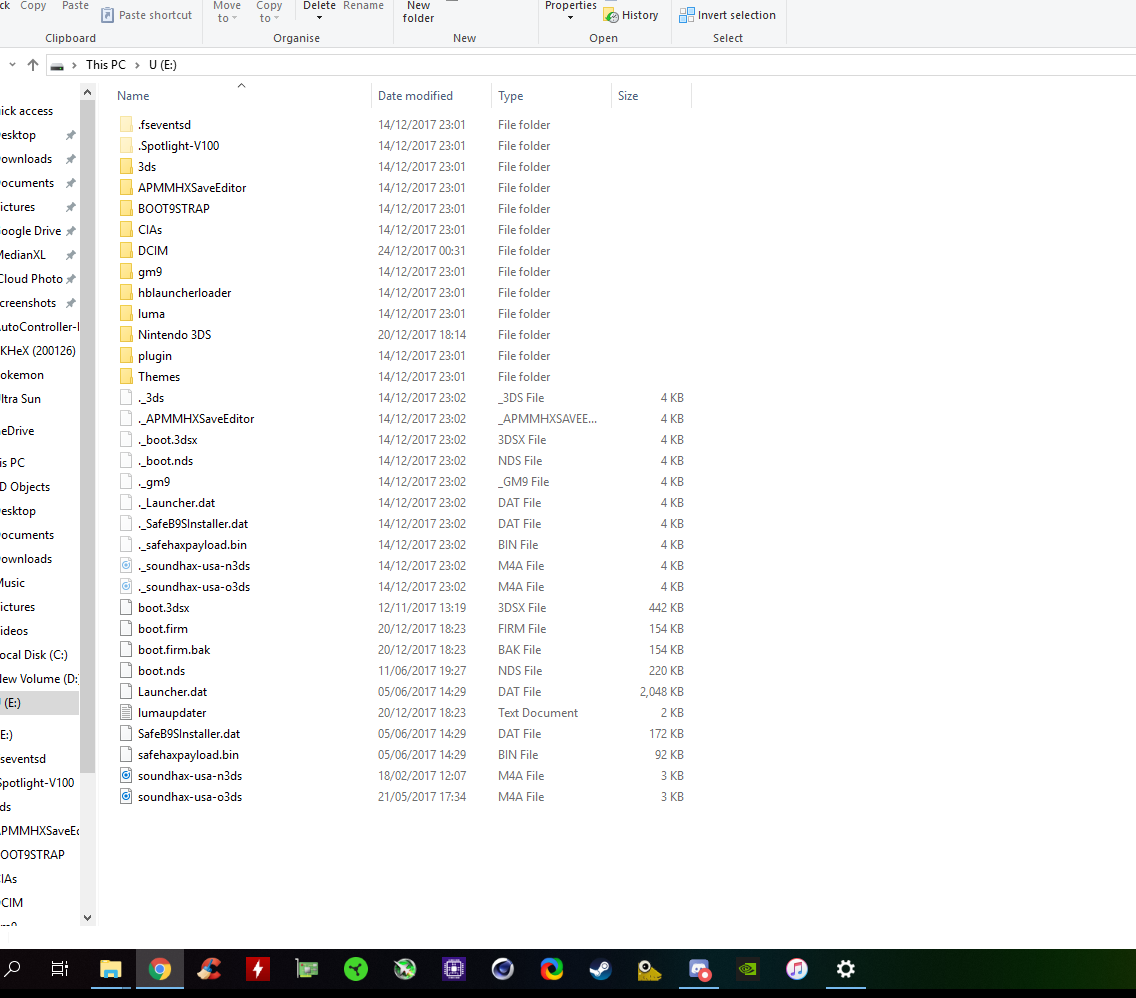The image size is (1136, 998).
Task: Open the .fseventsd folder
Action: coord(164,125)
